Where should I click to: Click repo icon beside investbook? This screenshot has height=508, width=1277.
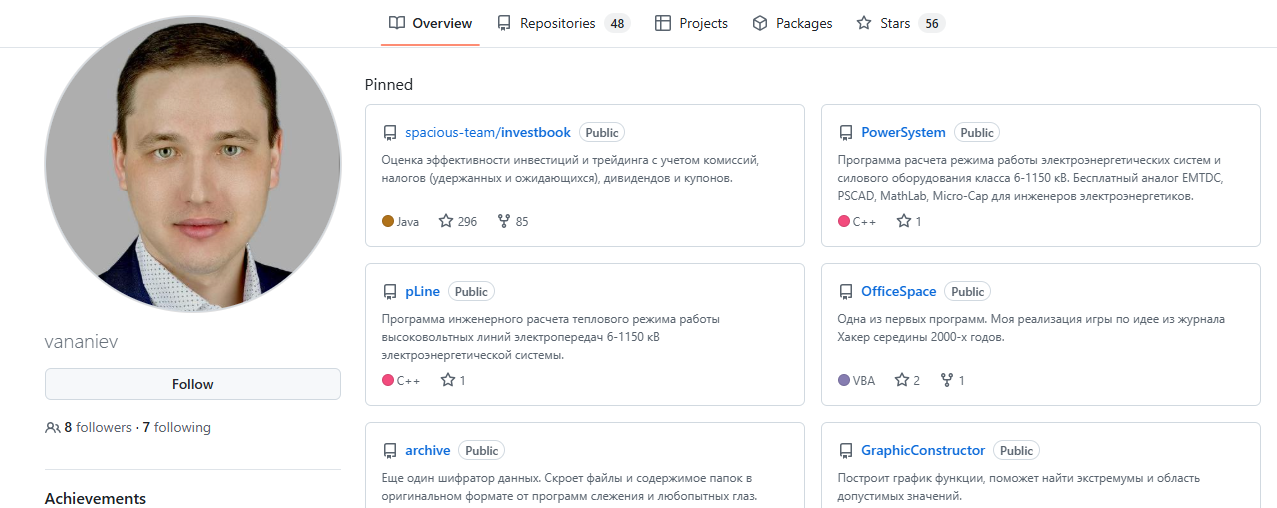click(390, 133)
